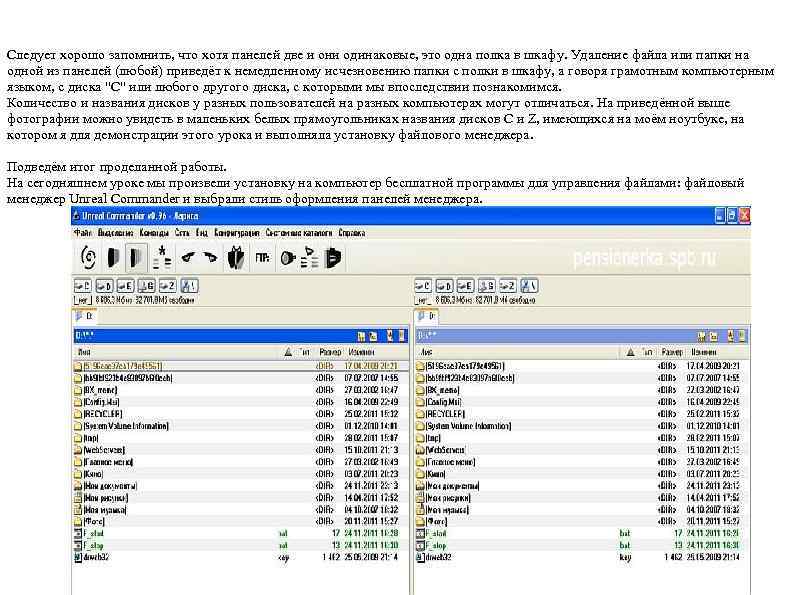The image size is (794, 595).
Task: Click the back arrow toolbar icon
Action: [188, 257]
